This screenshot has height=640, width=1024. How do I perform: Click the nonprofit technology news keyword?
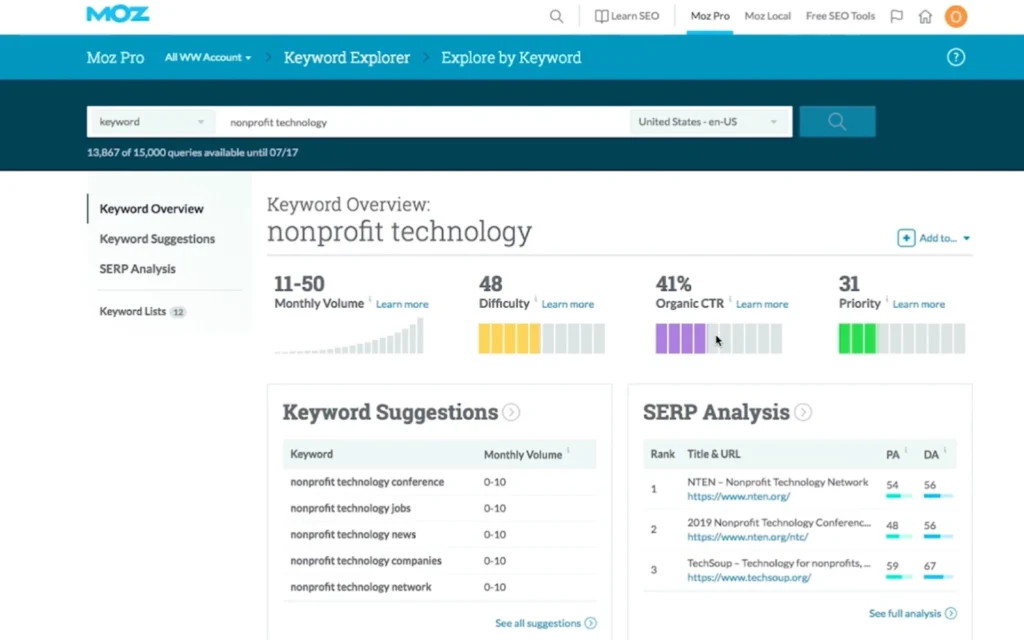(x=353, y=534)
